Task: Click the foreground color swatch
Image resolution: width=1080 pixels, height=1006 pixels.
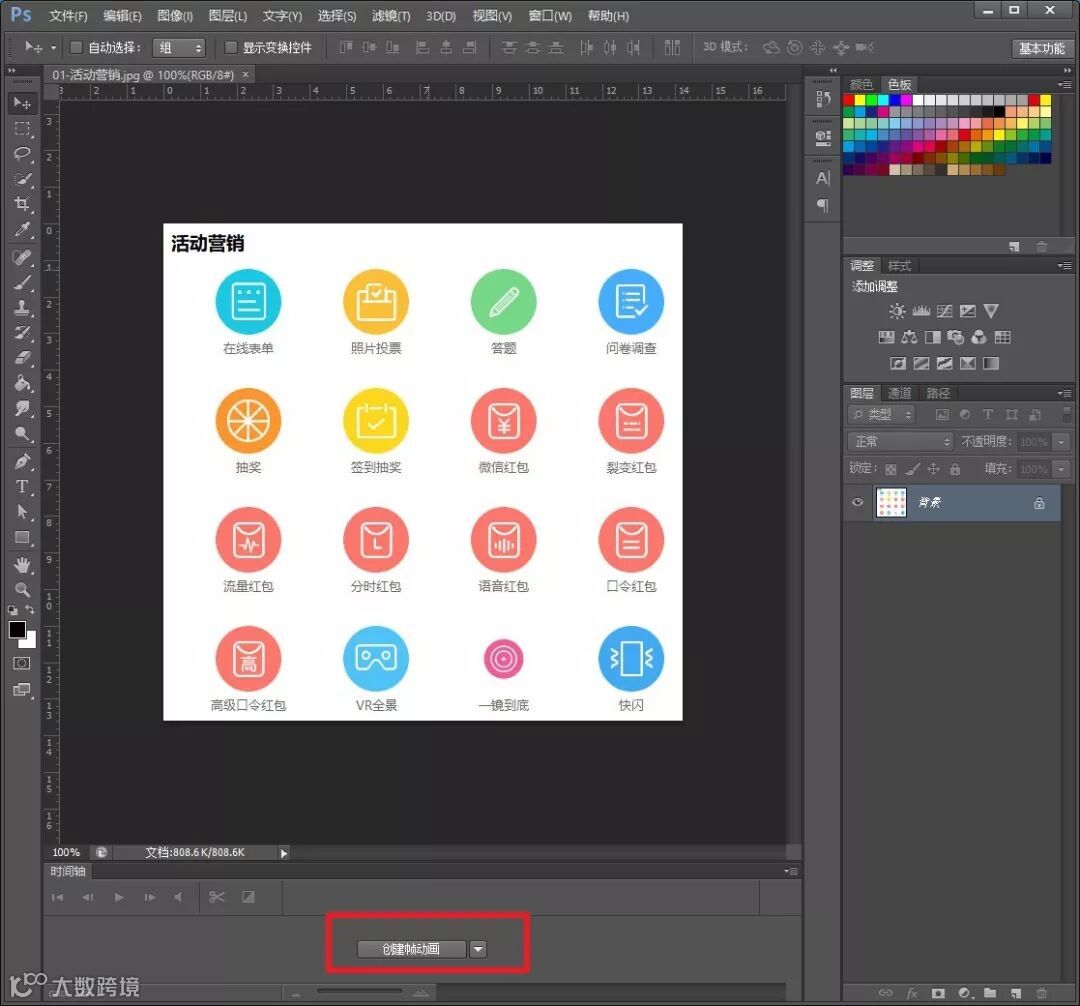Action: pos(17,629)
